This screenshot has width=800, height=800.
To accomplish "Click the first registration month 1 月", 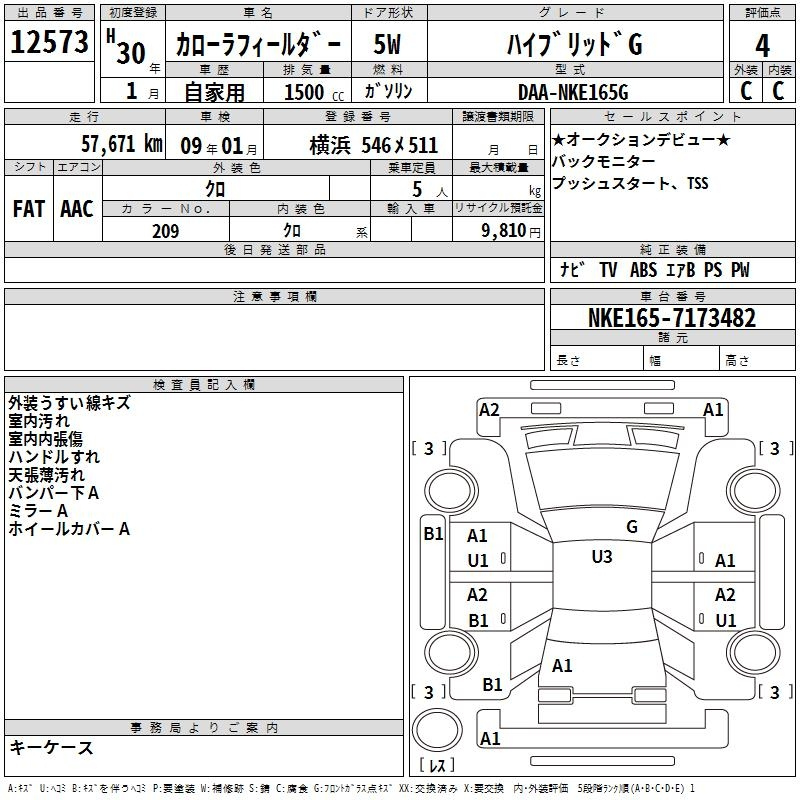I will 142,91.
